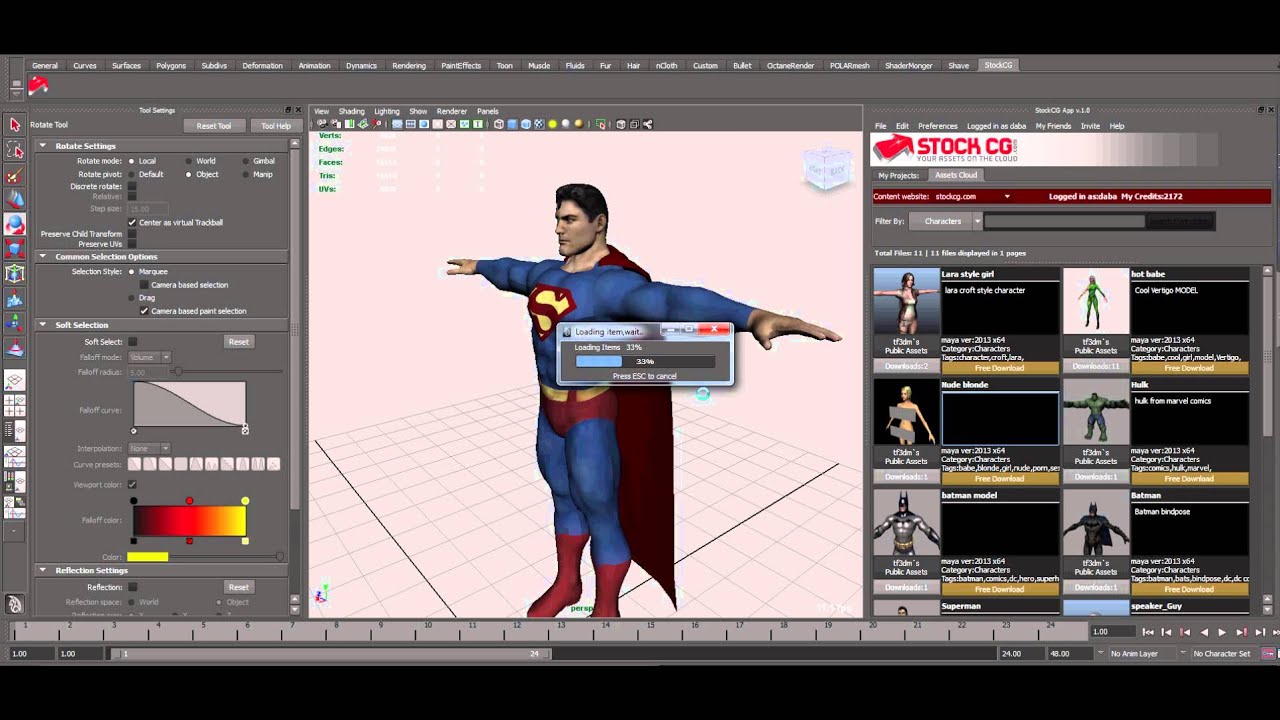Enable the Discrete rotate checkbox
1280x720 pixels.
coord(132,186)
